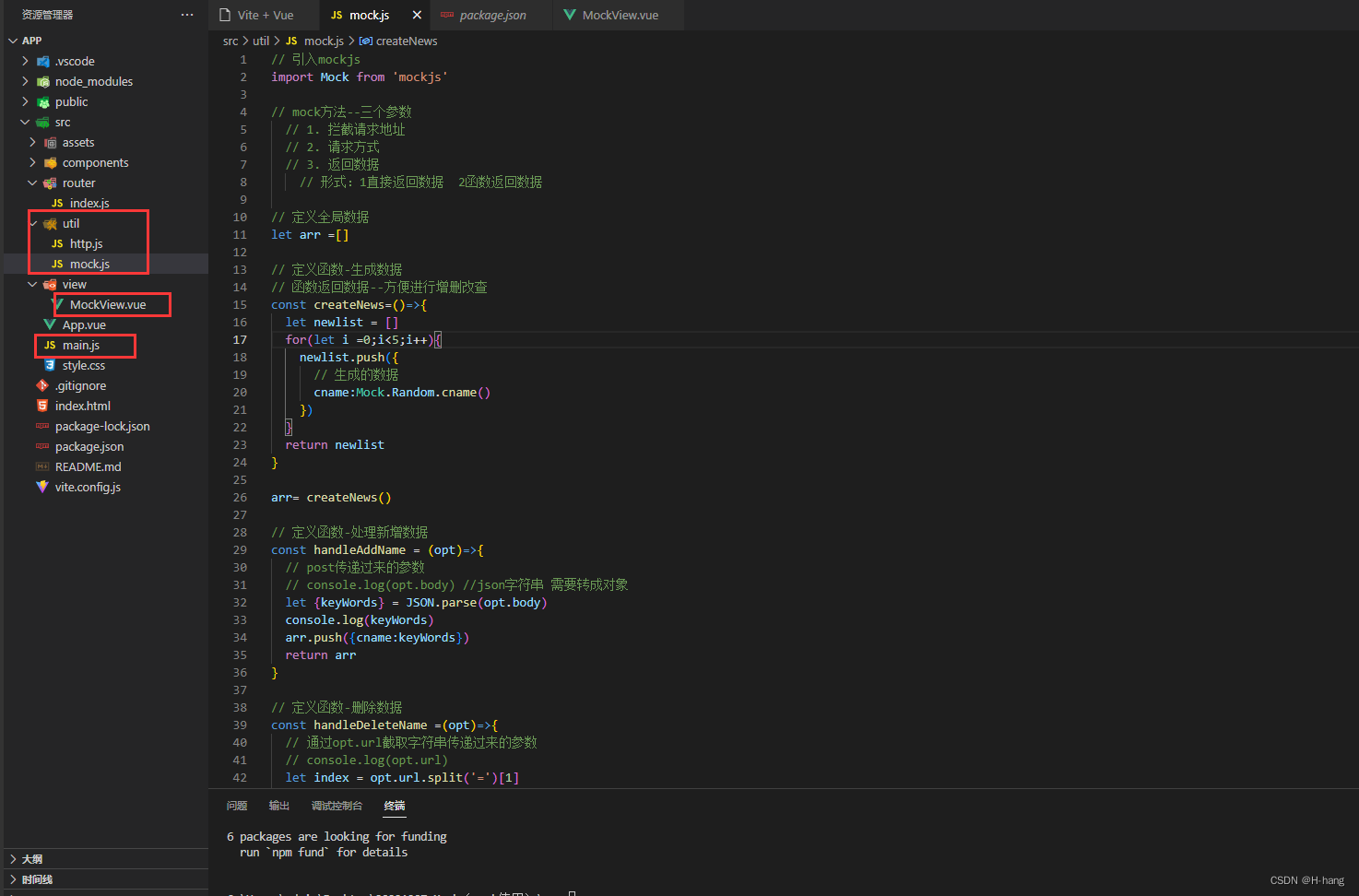This screenshot has height=896, width=1359.
Task: Open index.js in the router folder
Action: pyautogui.click(x=89, y=203)
